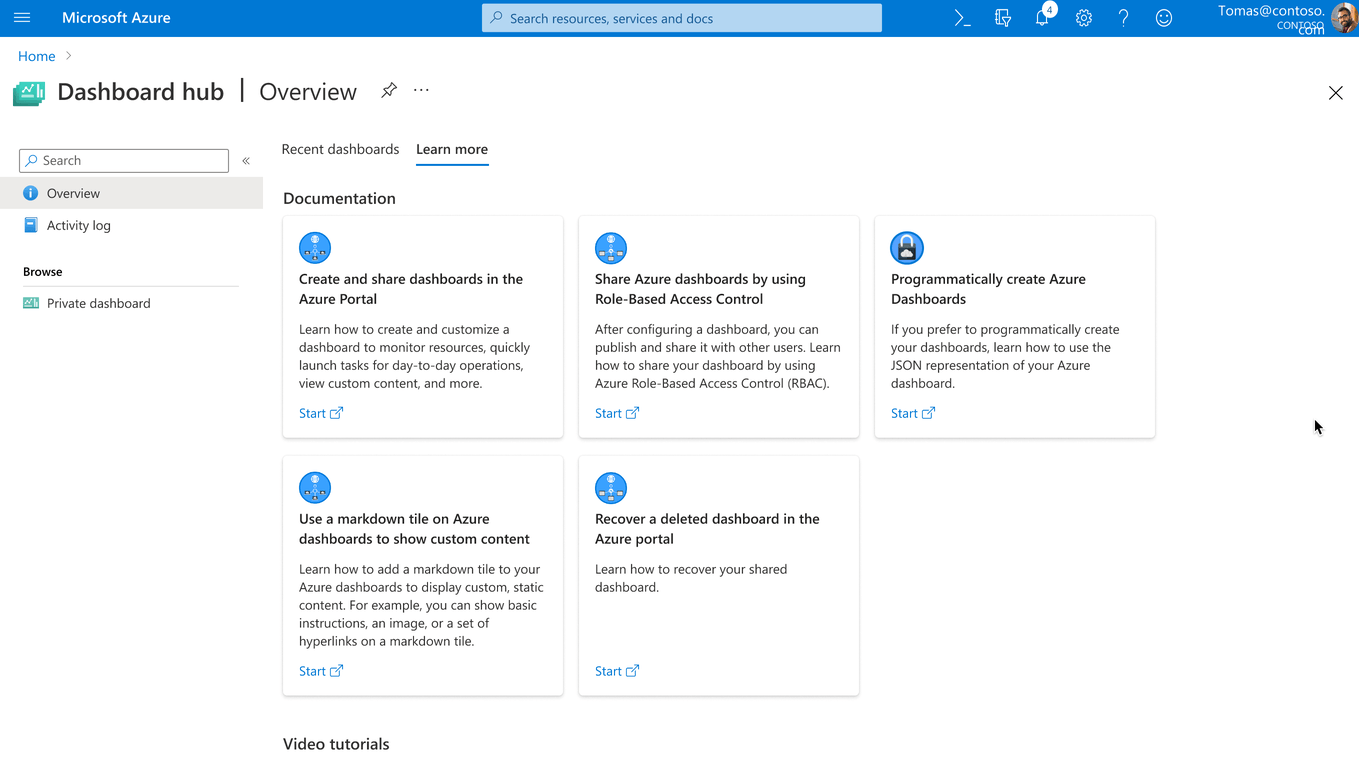
Task: Click the Activity log book icon
Action: coord(33,225)
